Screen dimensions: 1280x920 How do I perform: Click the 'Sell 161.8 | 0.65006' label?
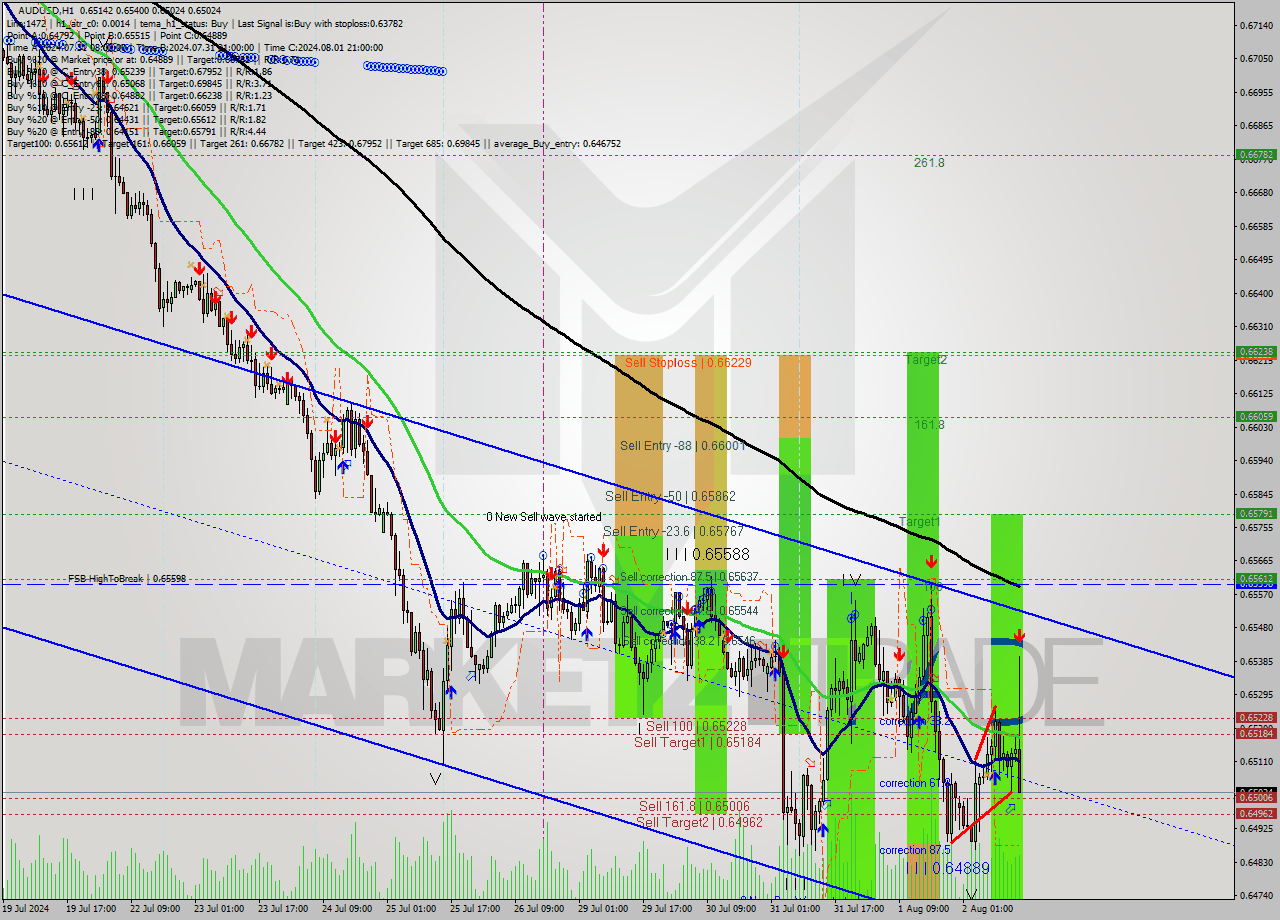pos(694,806)
